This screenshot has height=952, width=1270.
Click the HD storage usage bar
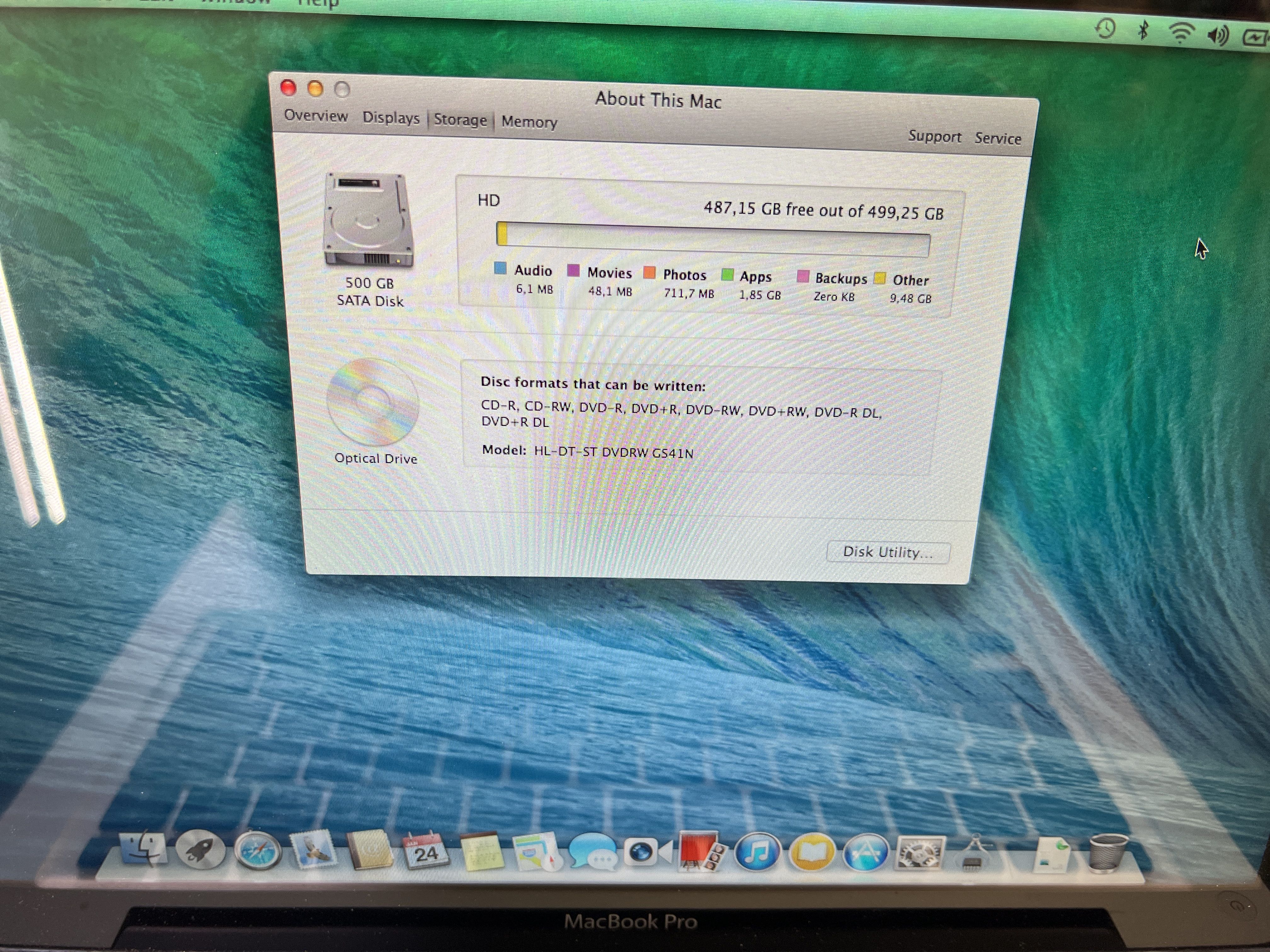712,241
